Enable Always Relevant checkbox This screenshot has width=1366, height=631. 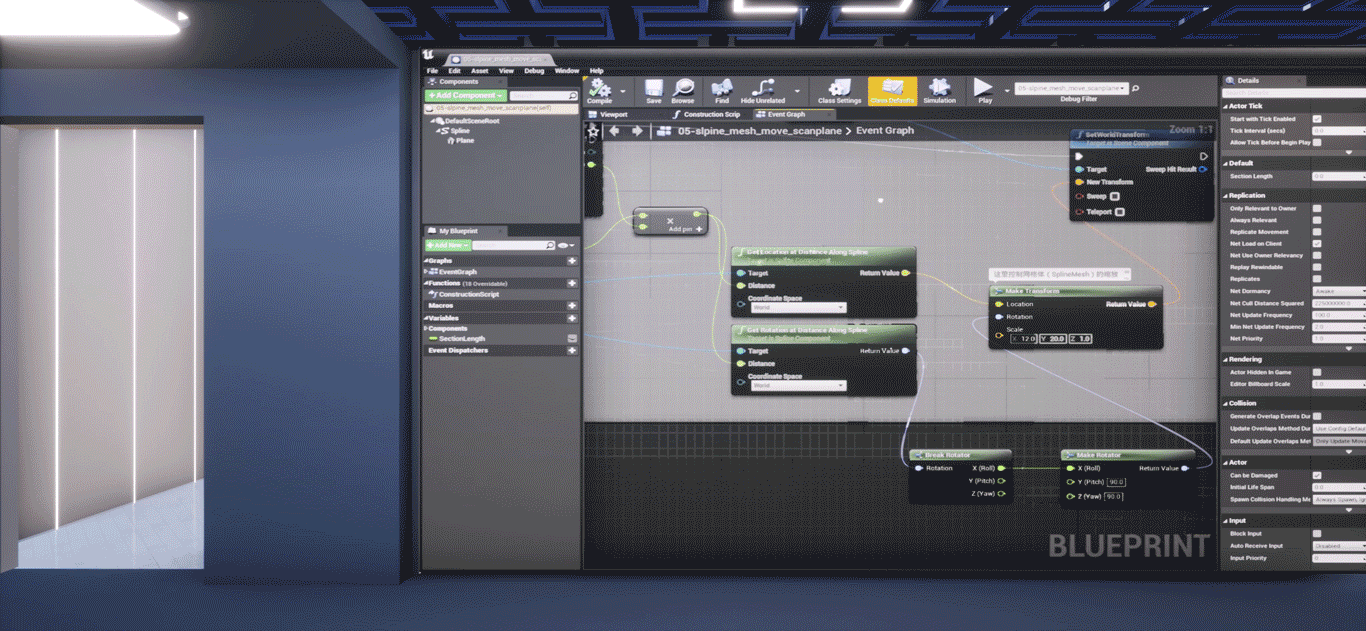(x=1317, y=220)
